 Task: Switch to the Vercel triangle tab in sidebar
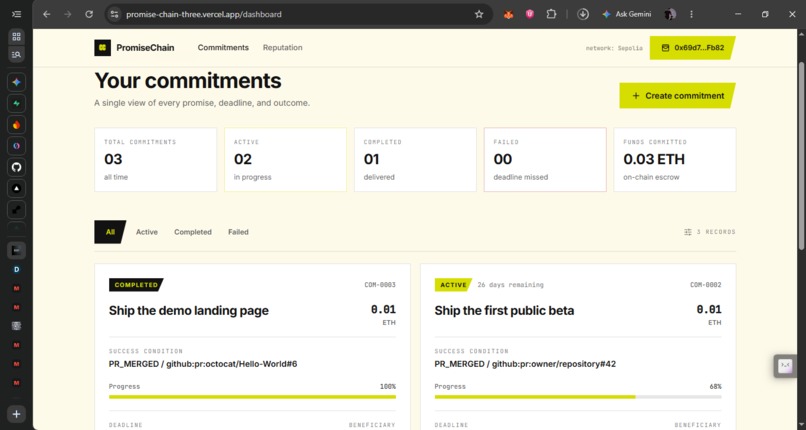pyautogui.click(x=16, y=189)
